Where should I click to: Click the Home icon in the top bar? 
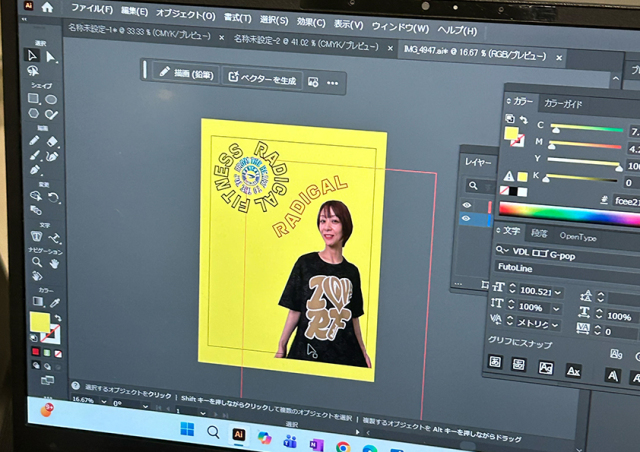47,8
